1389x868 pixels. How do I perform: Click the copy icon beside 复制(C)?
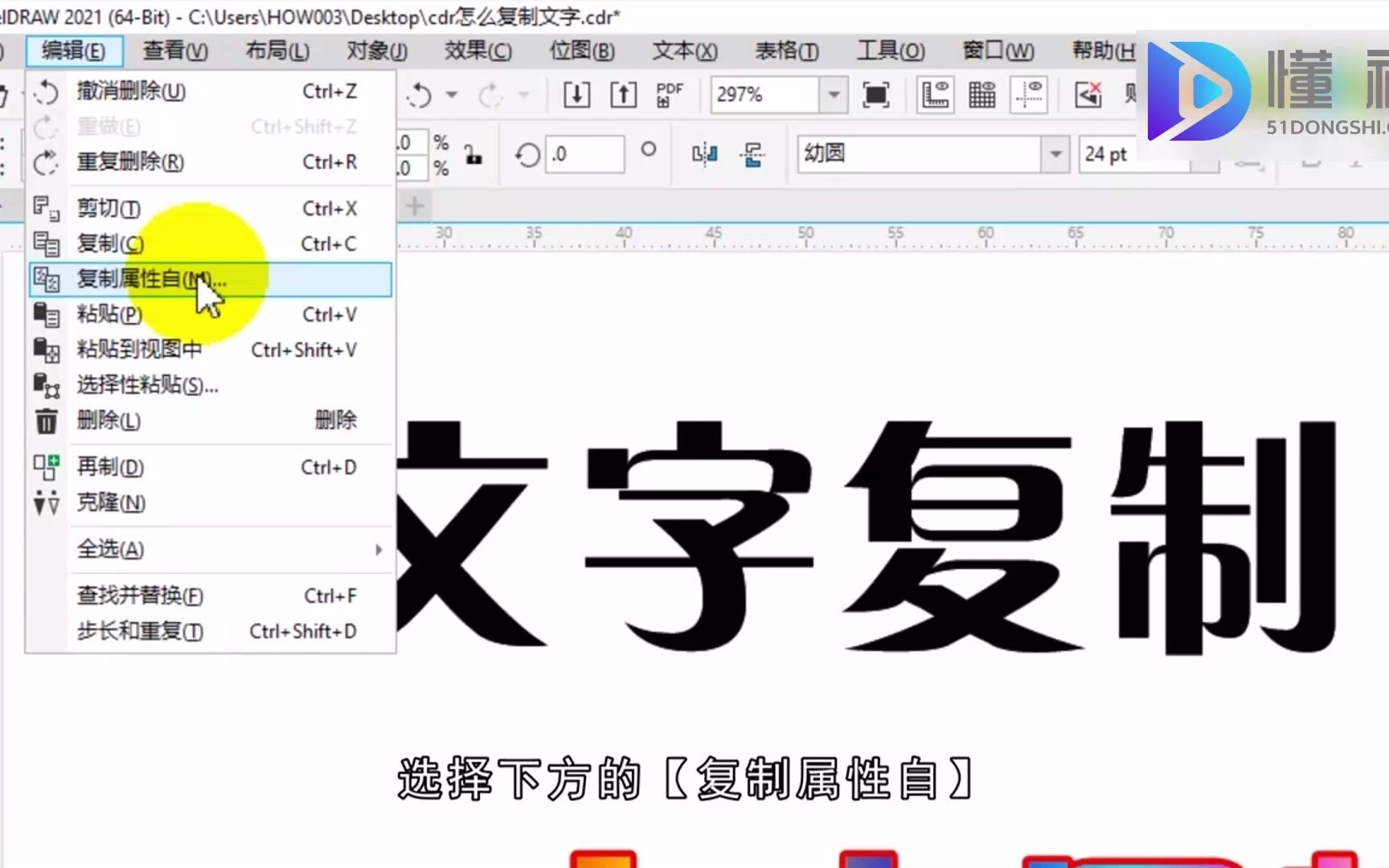tap(47, 244)
